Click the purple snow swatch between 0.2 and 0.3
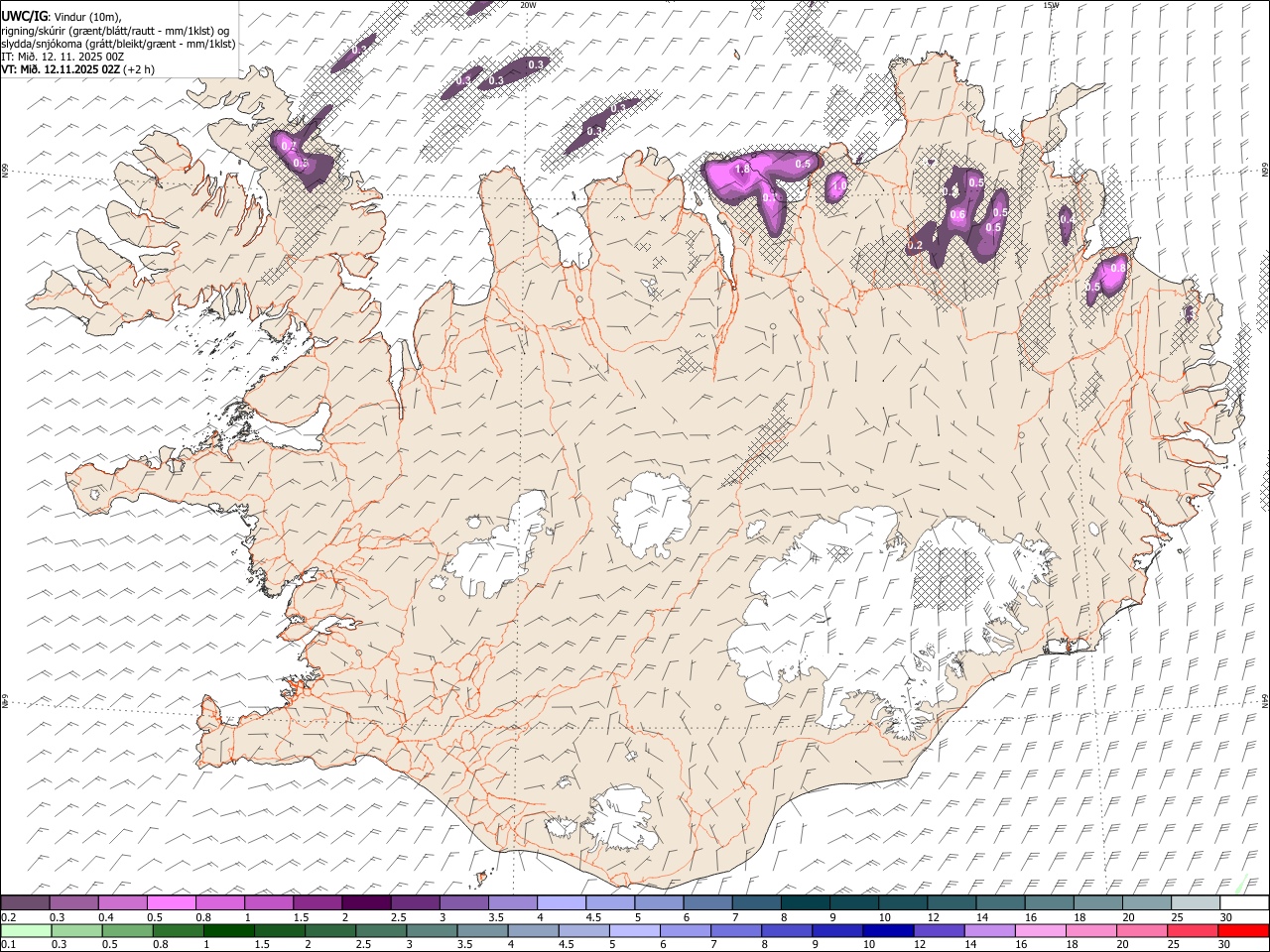Image resolution: width=1270 pixels, height=952 pixels. point(25,902)
